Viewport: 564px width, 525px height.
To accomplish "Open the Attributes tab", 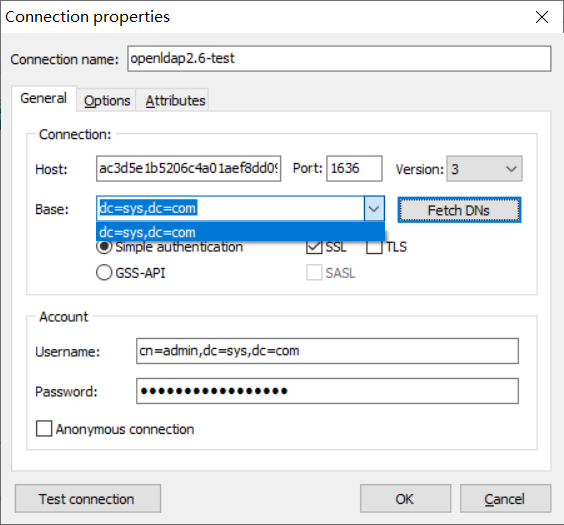I will tap(175, 100).
